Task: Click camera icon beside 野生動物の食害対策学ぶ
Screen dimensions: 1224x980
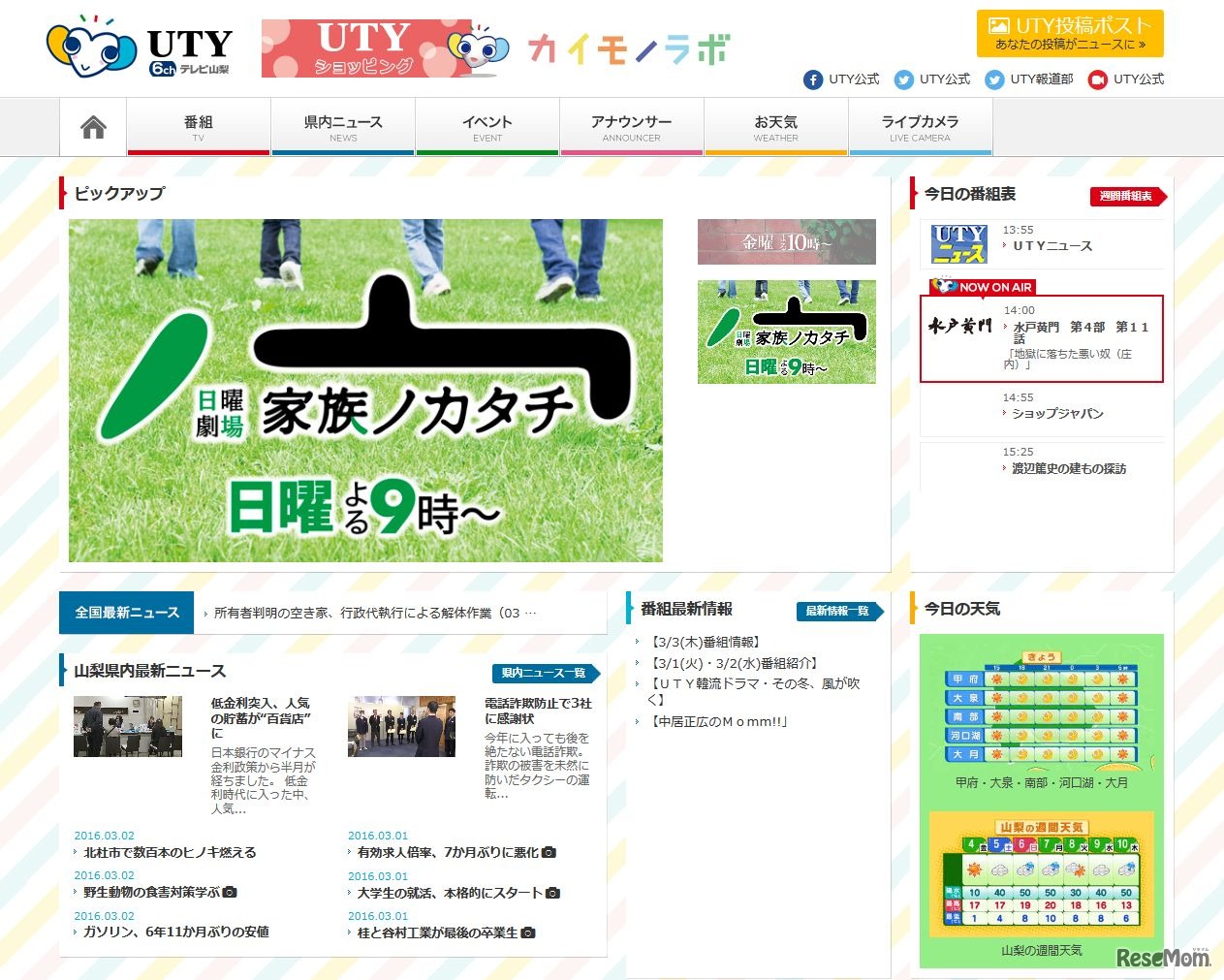Action: [230, 892]
